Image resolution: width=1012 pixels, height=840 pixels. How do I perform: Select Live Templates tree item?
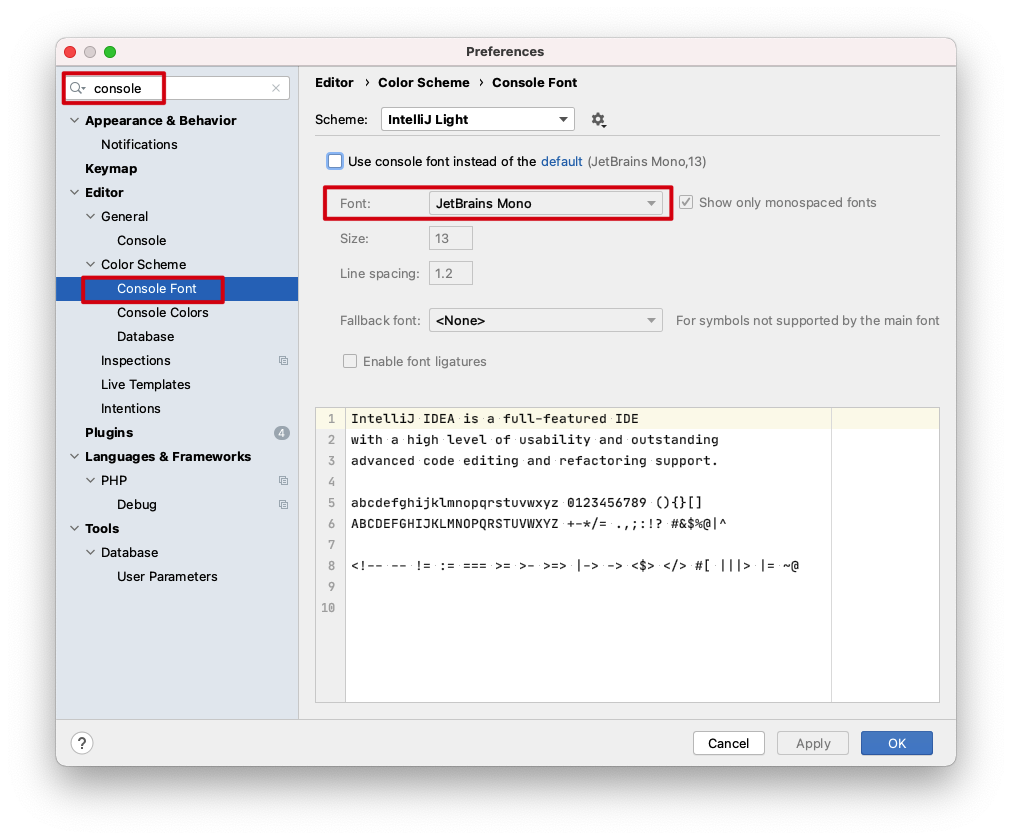pyautogui.click(x=145, y=385)
